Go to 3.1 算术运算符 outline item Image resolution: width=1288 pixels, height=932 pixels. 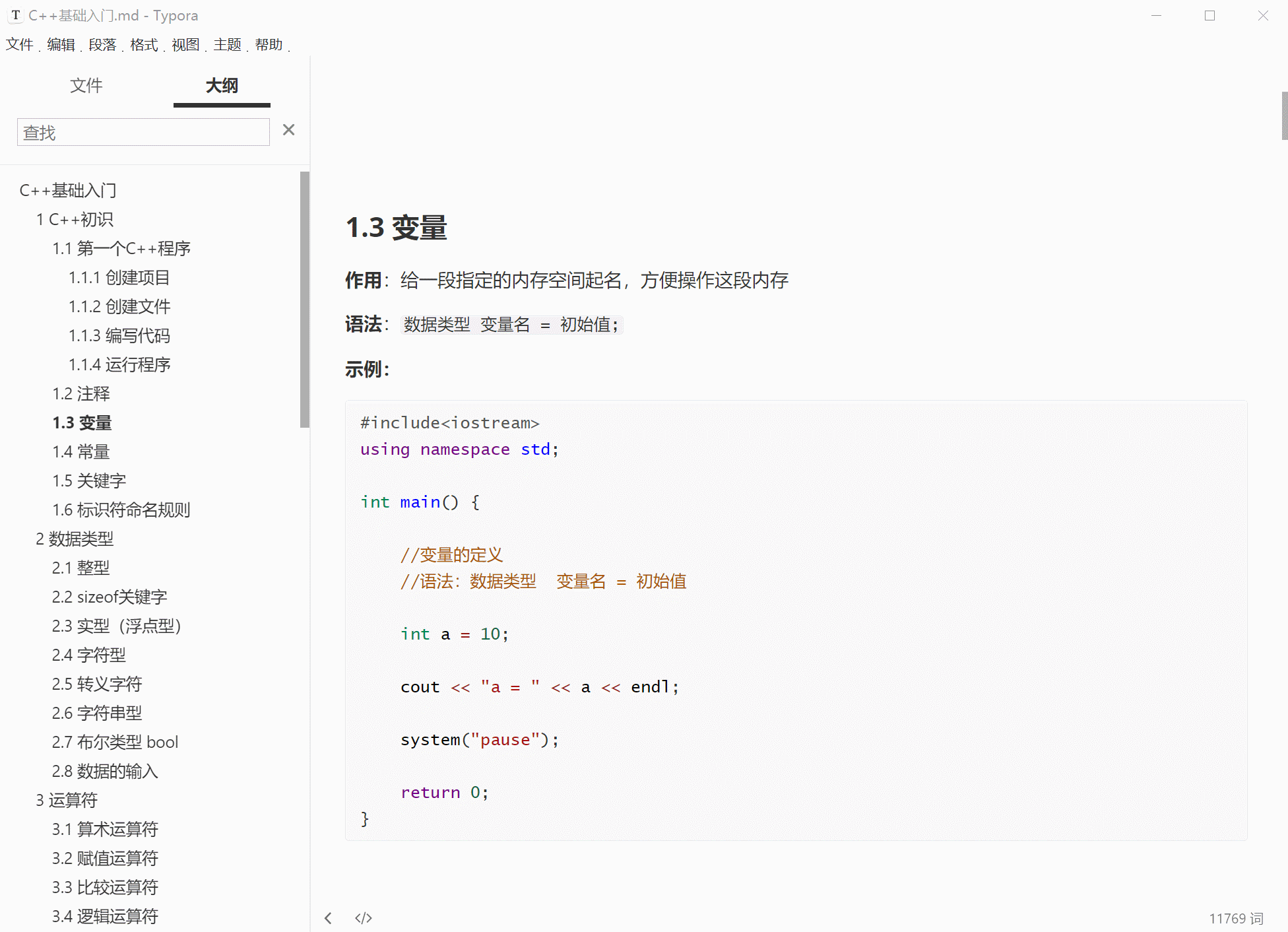click(105, 829)
